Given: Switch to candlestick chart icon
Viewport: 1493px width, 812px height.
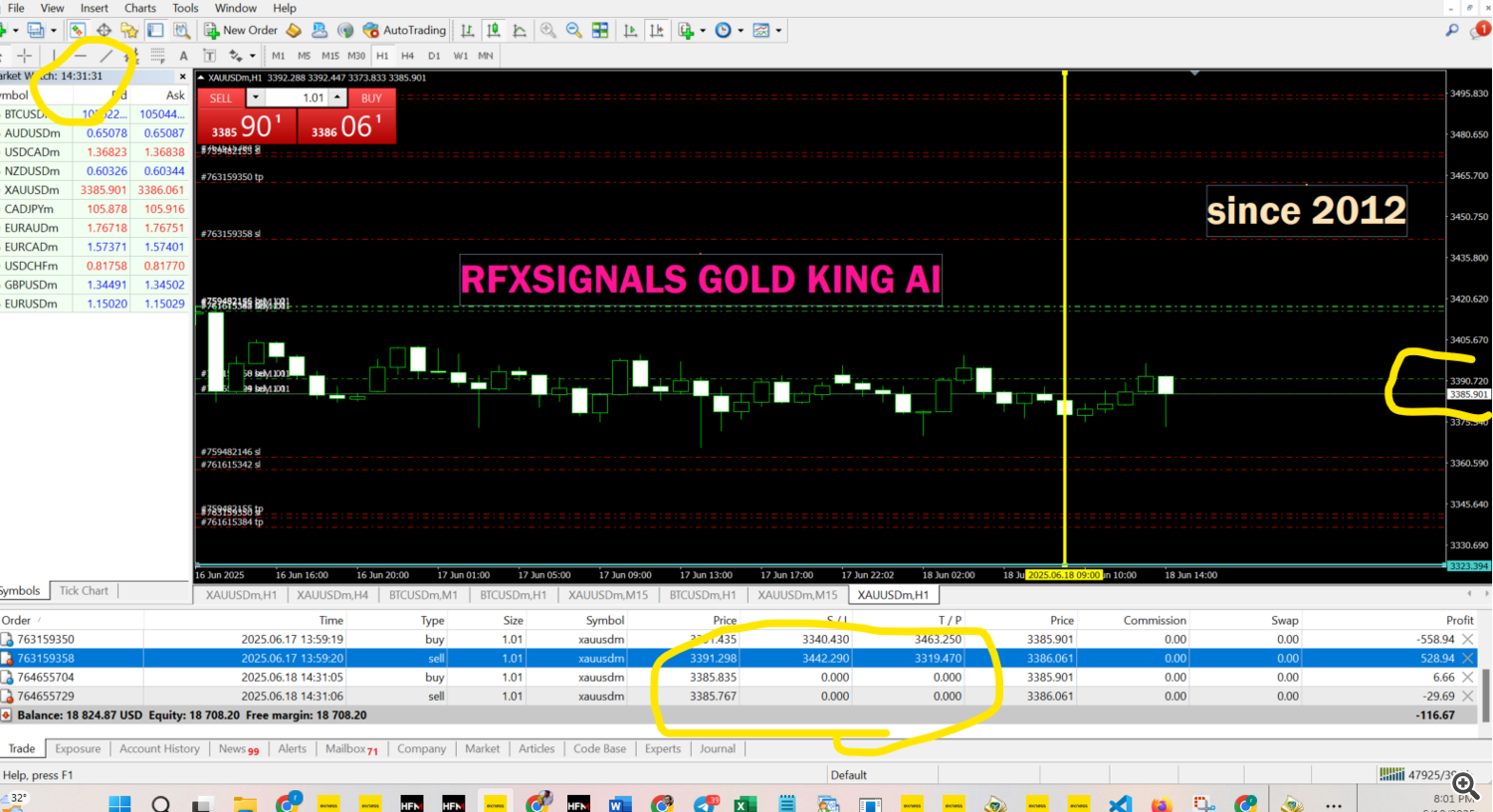Looking at the screenshot, I should [494, 31].
